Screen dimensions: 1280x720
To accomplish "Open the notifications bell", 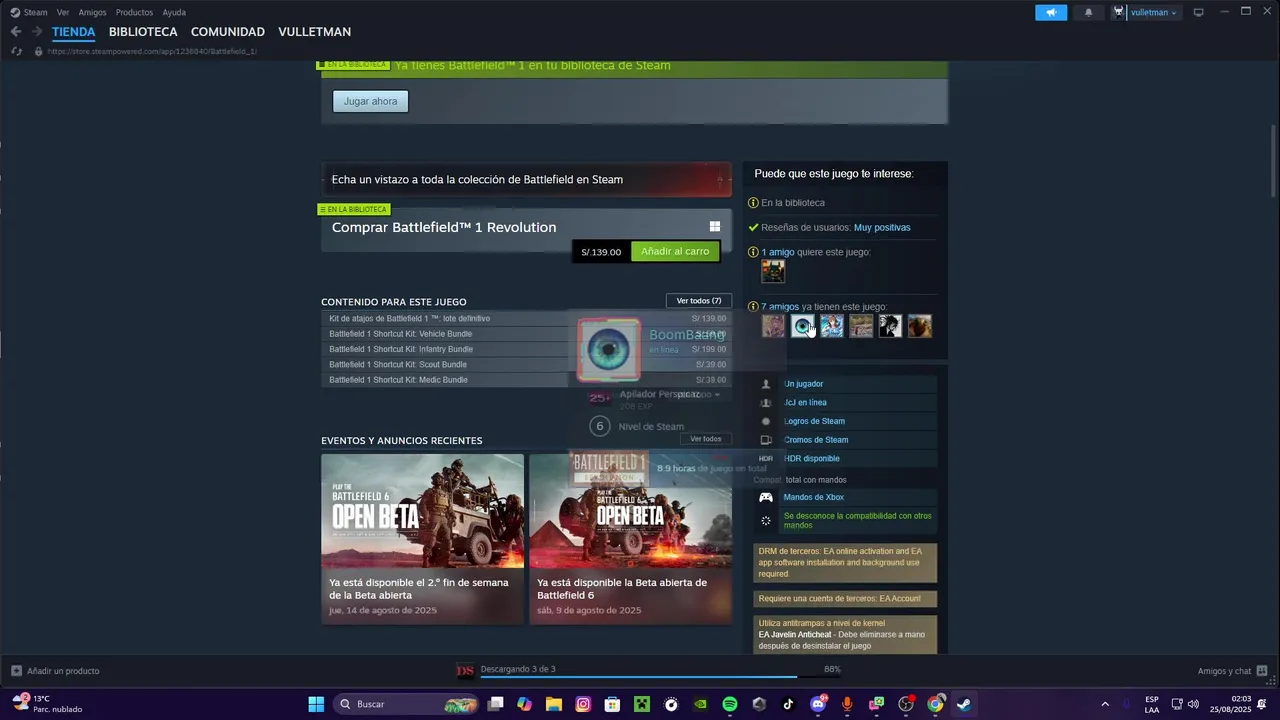I will [1088, 12].
